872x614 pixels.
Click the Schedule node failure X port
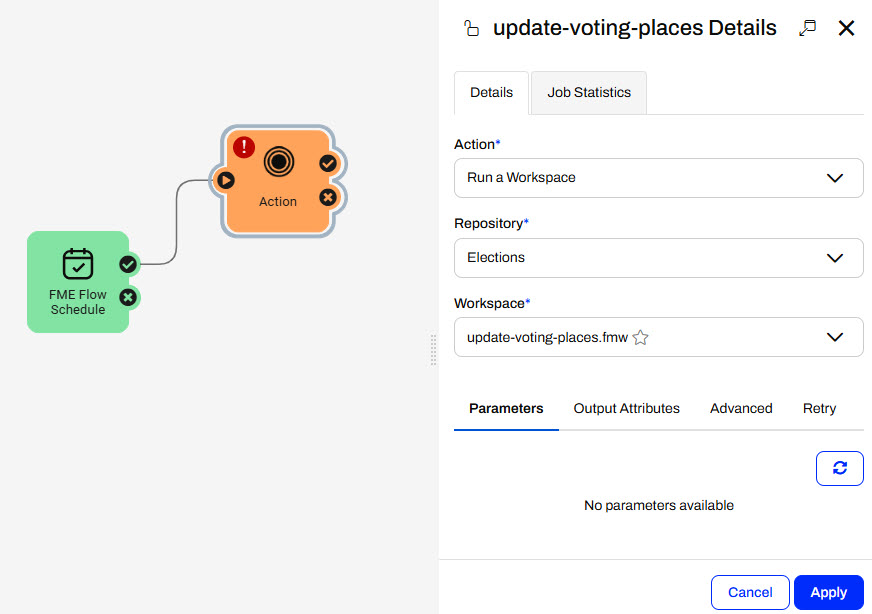[128, 298]
